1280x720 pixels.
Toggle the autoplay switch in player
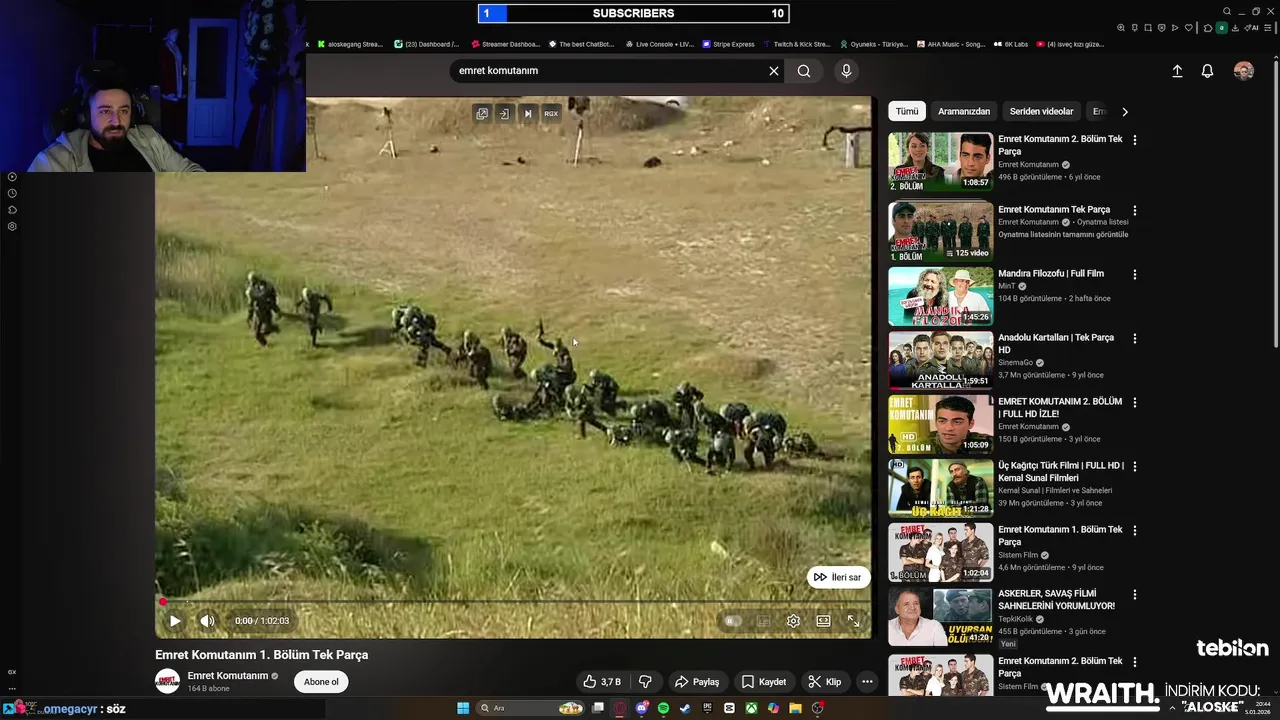[733, 621]
